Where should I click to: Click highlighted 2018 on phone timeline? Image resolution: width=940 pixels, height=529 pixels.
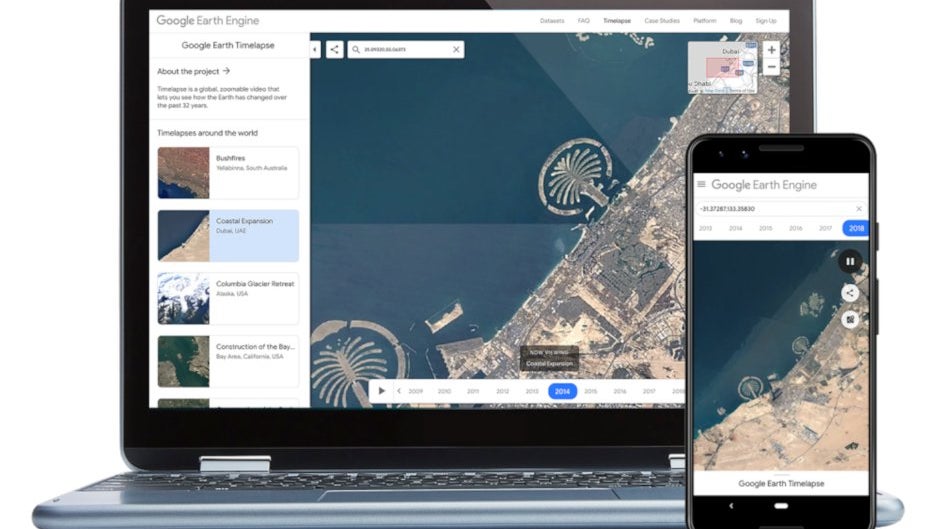tap(856, 229)
